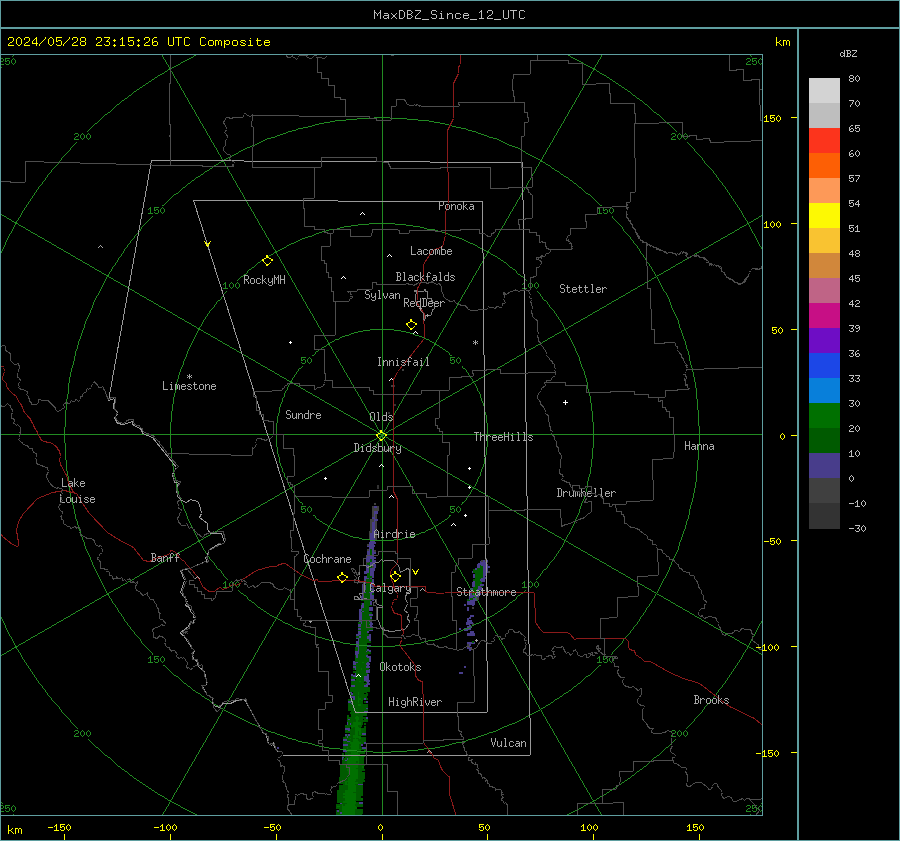Image resolution: width=900 pixels, height=841 pixels.
Task: Click the Lake Louise label
Action: (x=77, y=491)
